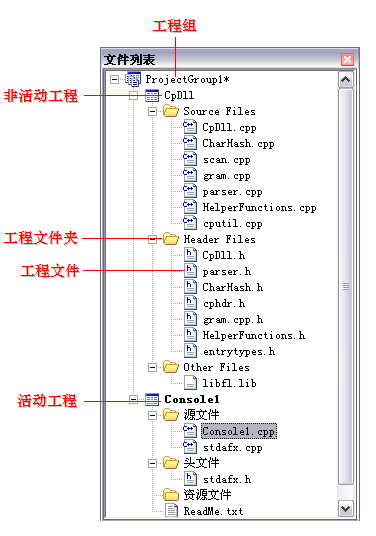Viewport: 376px width, 536px height.
Task: Select the Console1.cpp file entry
Action: click(x=239, y=431)
